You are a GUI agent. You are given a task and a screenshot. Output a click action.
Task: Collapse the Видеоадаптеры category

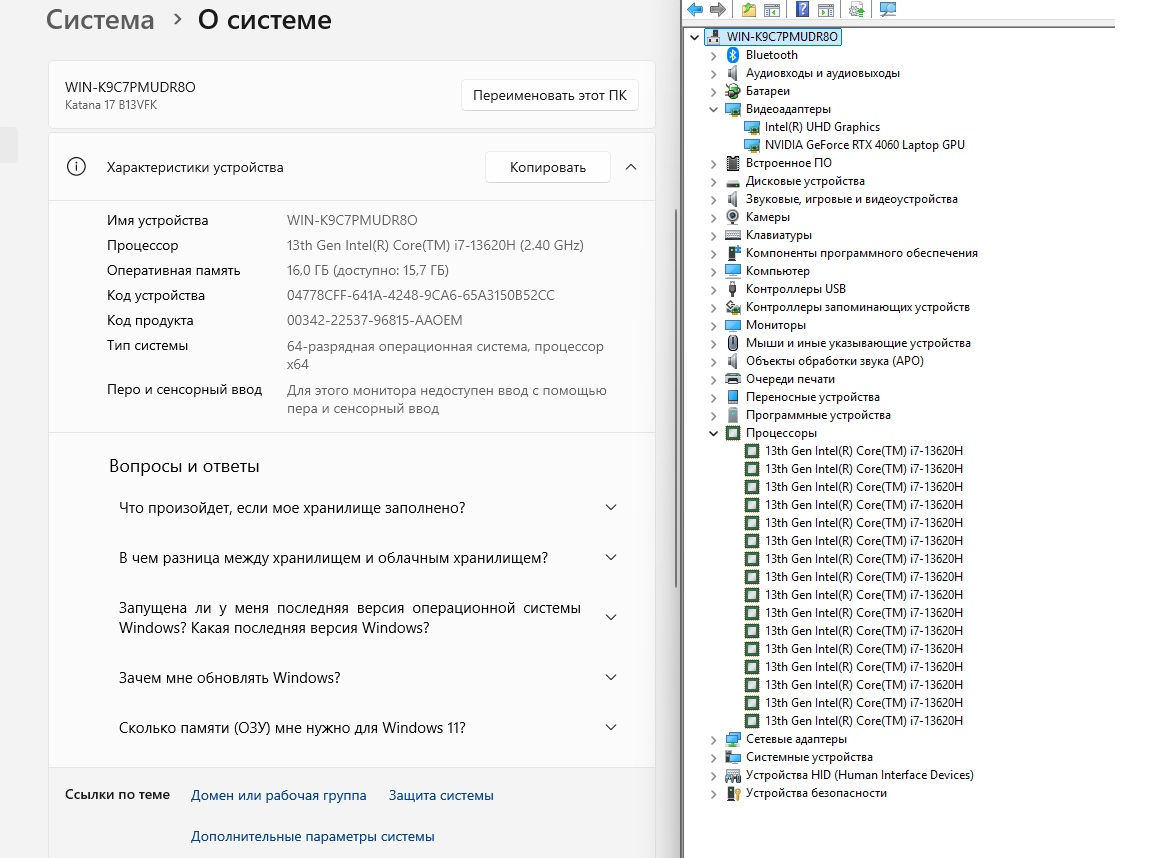(x=714, y=109)
